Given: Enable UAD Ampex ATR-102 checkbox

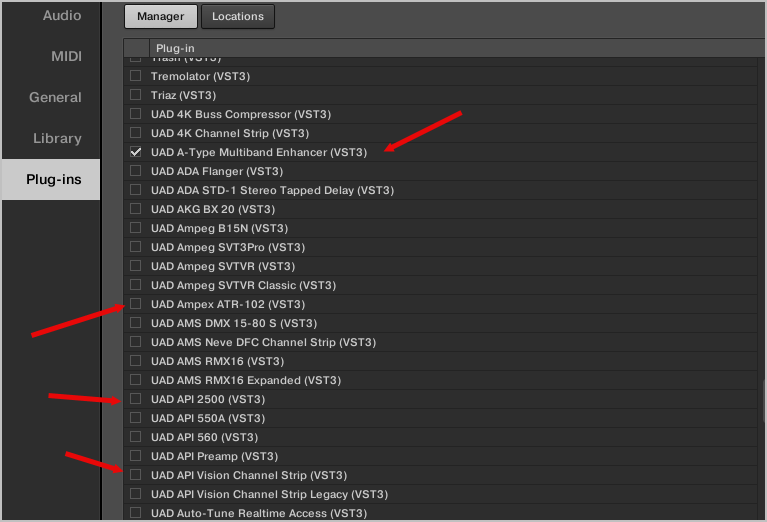Looking at the screenshot, I should click(x=135, y=304).
